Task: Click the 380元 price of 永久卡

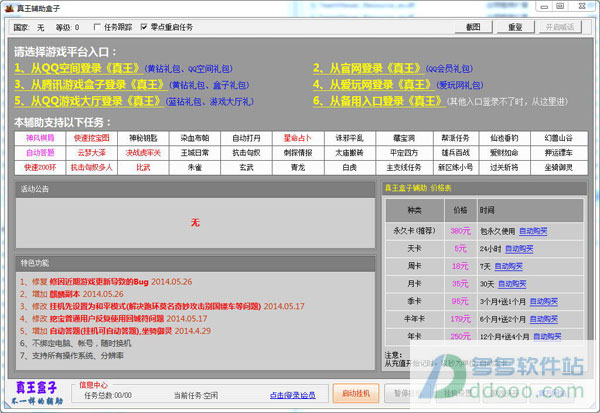Action: [460, 231]
